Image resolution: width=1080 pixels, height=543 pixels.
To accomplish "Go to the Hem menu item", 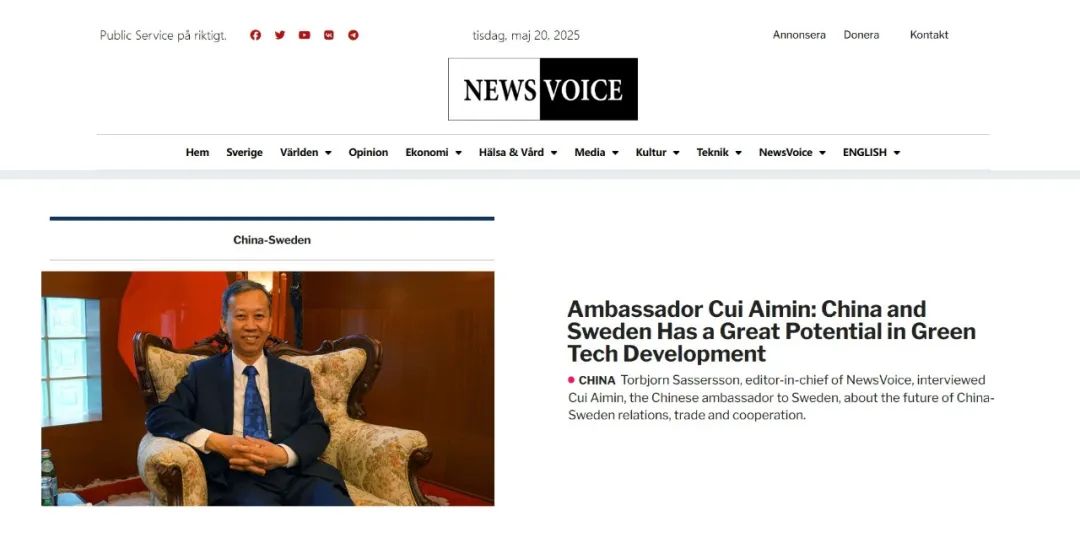I will 197,152.
